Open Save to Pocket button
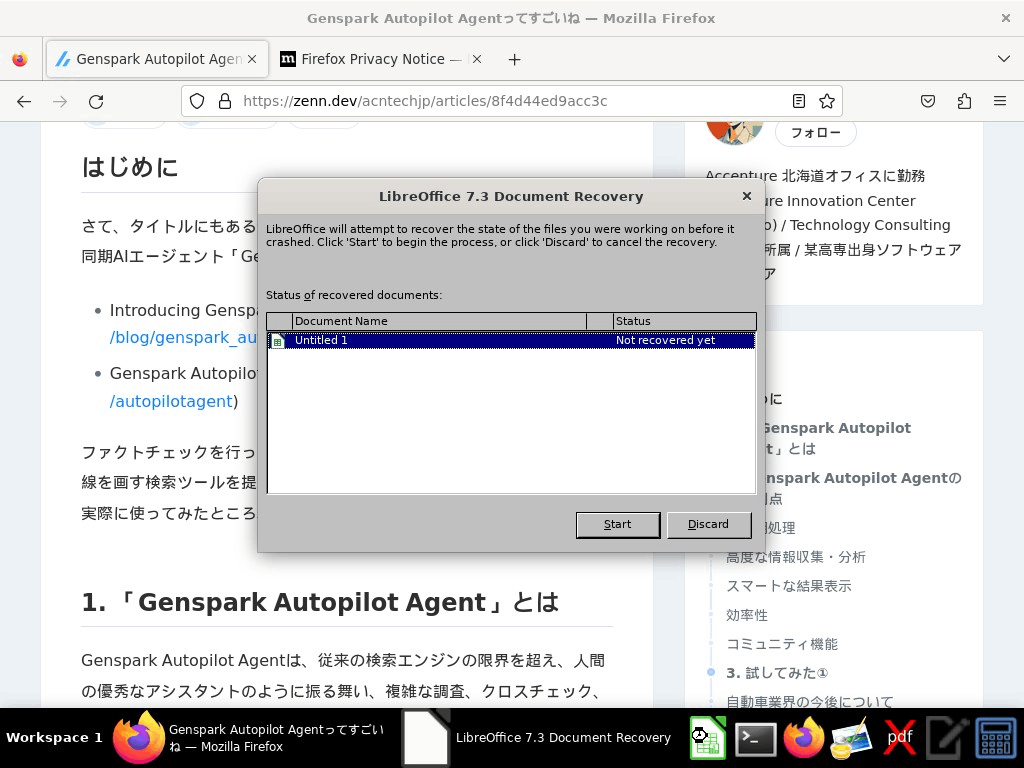This screenshot has width=1024, height=768. point(928,101)
